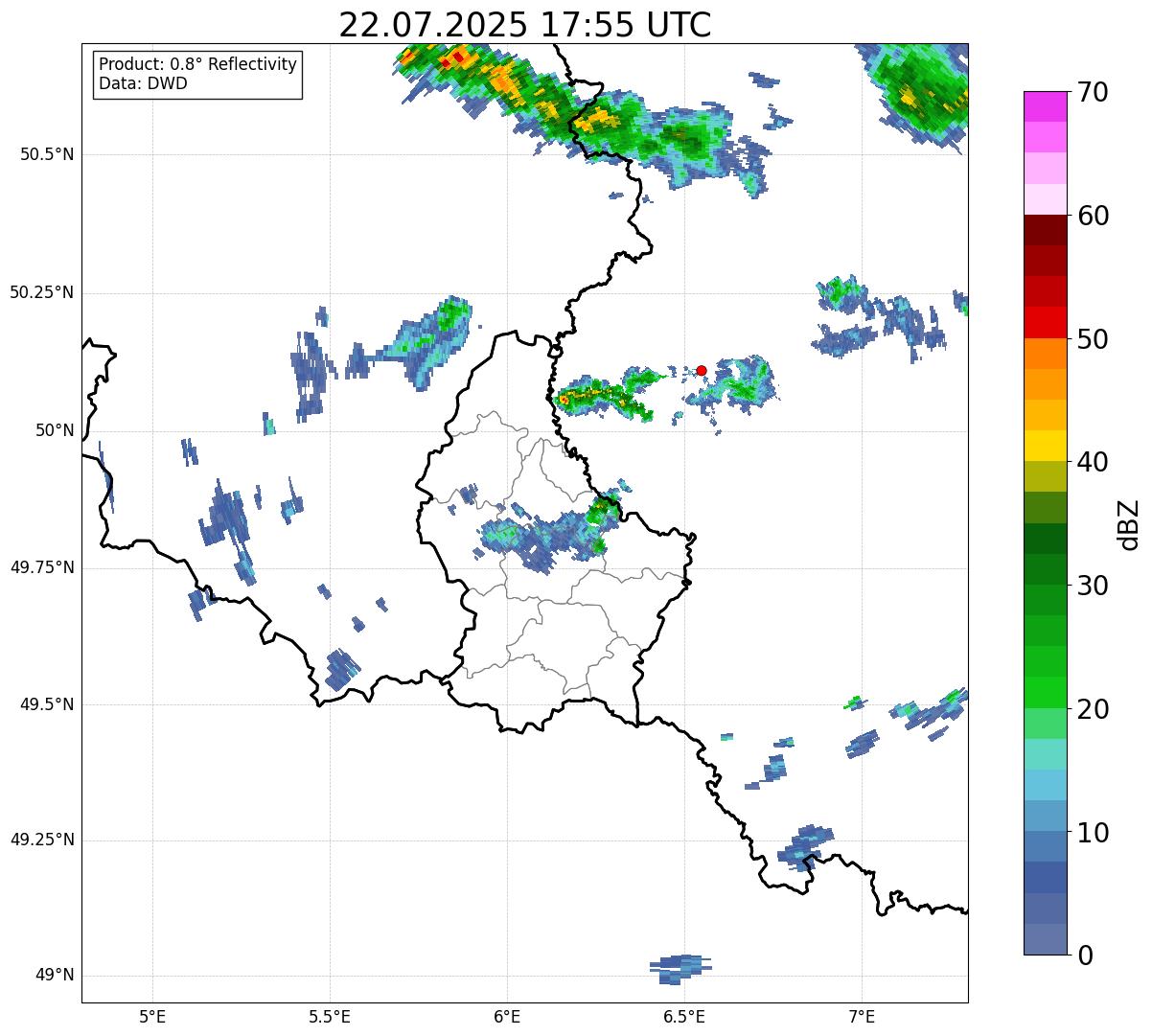Viewport: 1152px width, 1036px height.
Task: Click the "5.5°E" longitude label
Action: click(330, 1016)
